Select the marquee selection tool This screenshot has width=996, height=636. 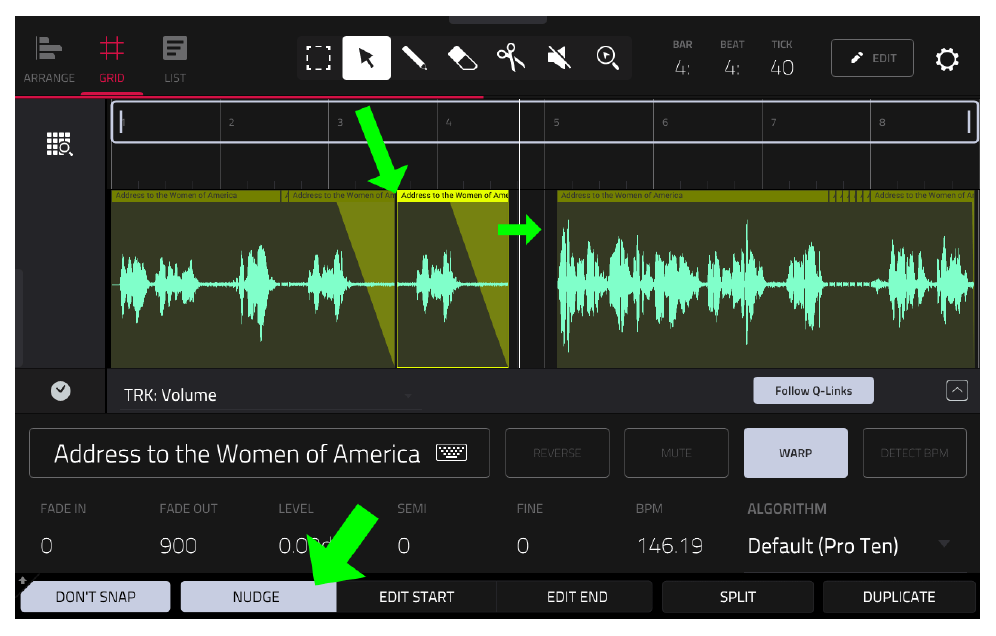click(318, 58)
